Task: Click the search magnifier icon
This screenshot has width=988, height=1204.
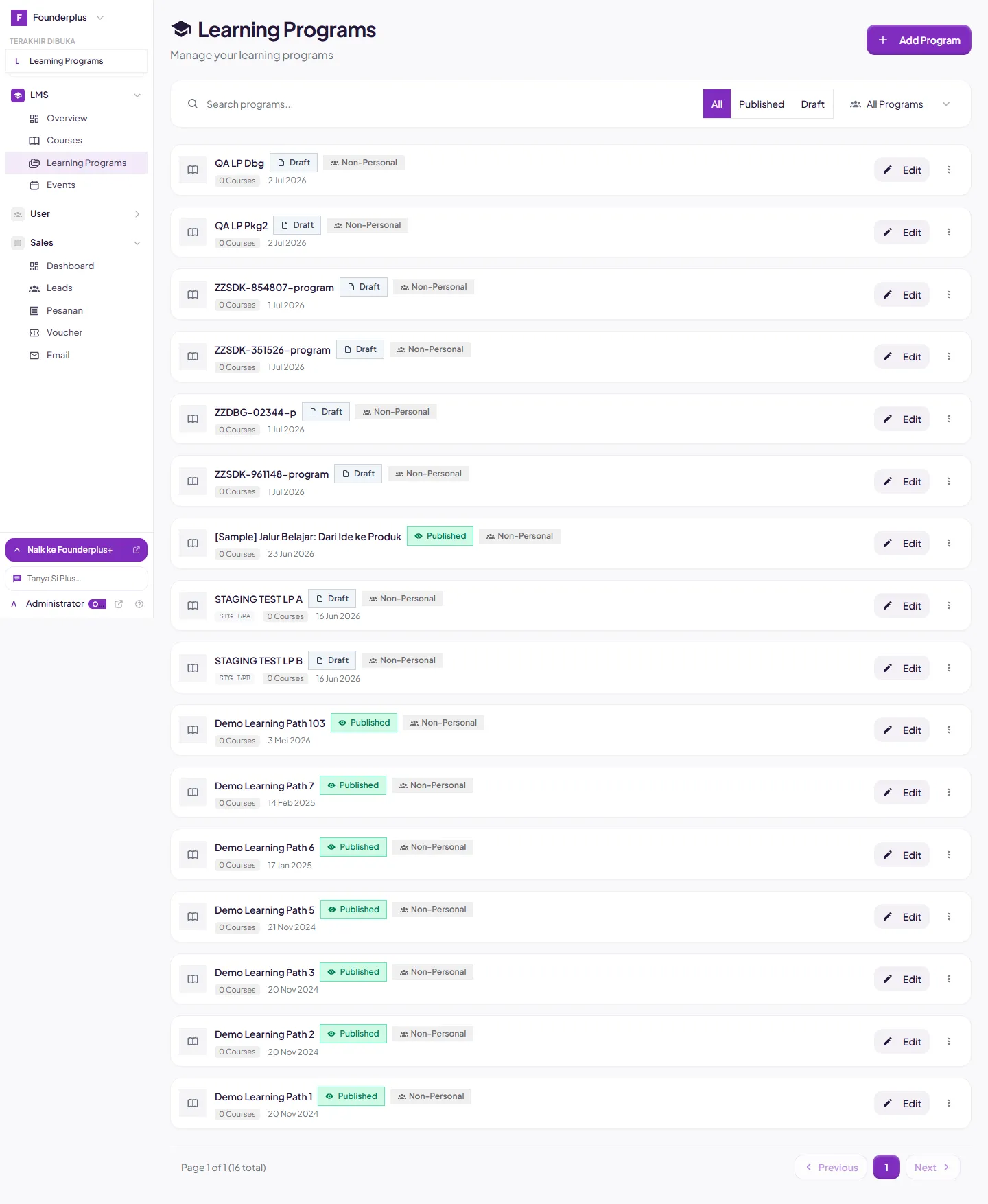Action: pos(193,104)
